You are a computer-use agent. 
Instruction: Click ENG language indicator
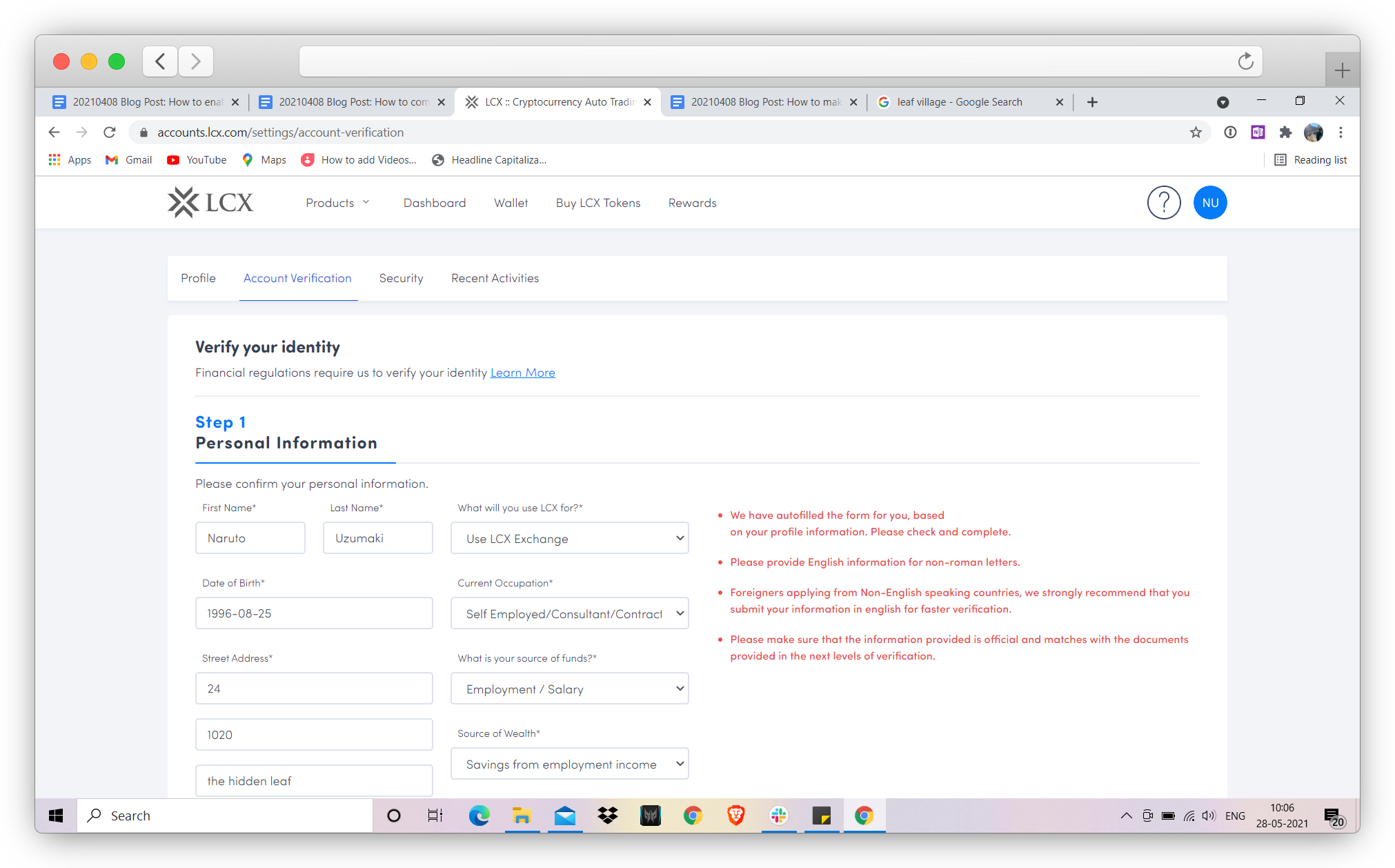pos(1235,816)
